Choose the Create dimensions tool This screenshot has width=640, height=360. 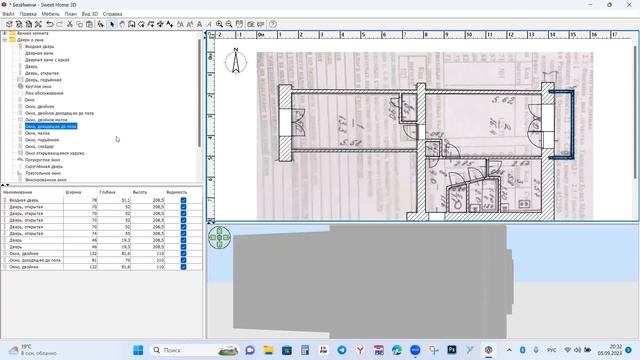tap(160, 24)
